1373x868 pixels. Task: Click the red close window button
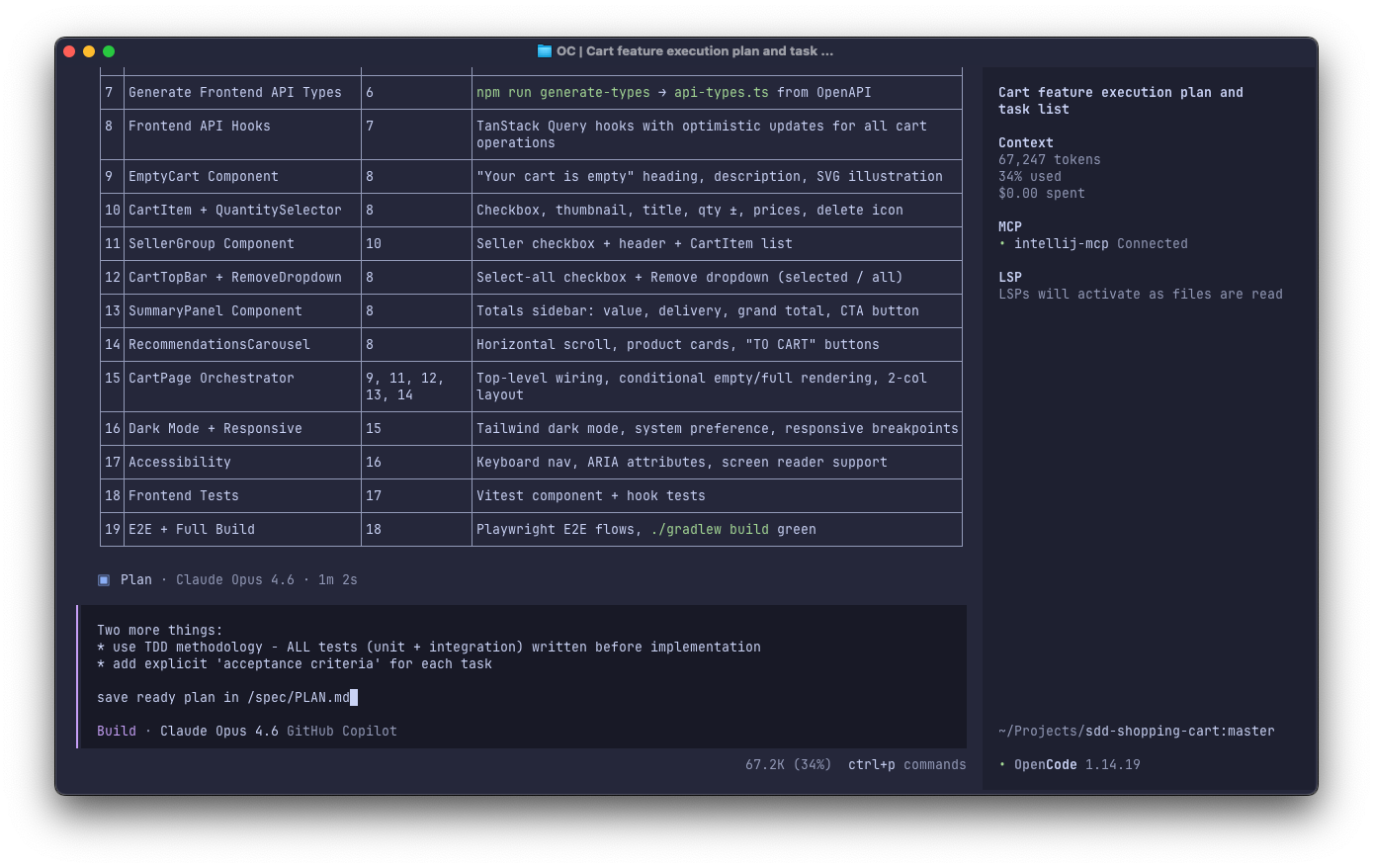[x=69, y=51]
